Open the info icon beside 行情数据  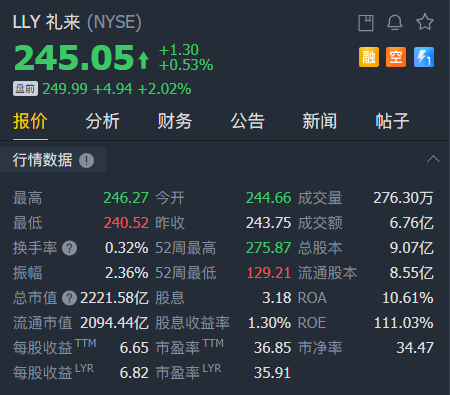click(x=86, y=160)
